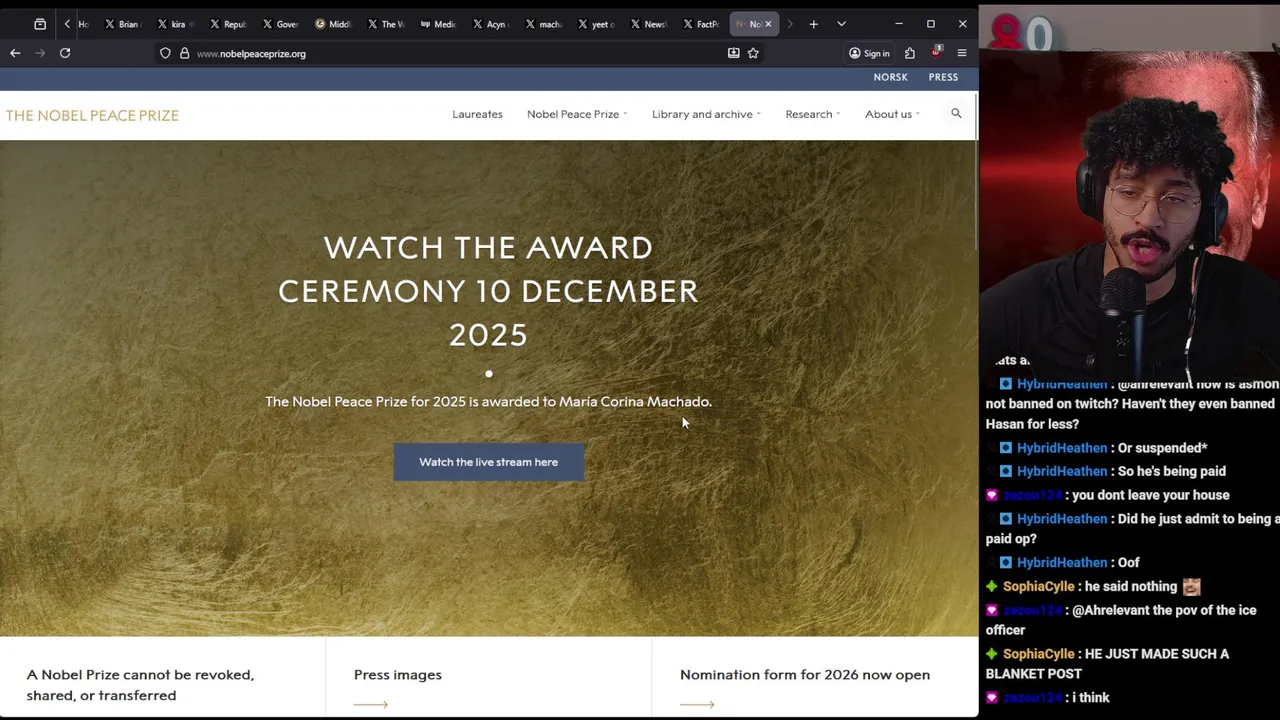Click the hero carousel dot indicator
The height and width of the screenshot is (720, 1280).
488,374
